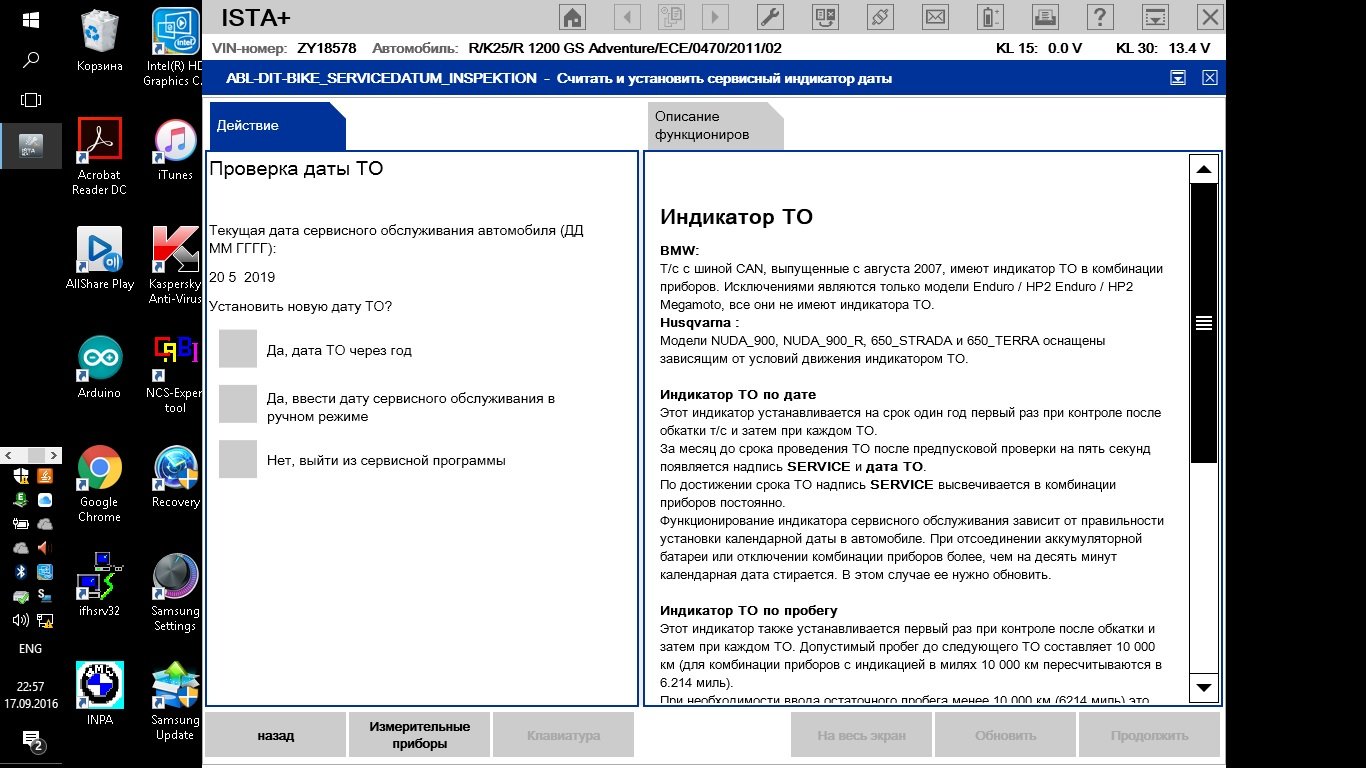
Task: Collapse the blue header panel with the arrow icon
Action: click(x=1178, y=78)
